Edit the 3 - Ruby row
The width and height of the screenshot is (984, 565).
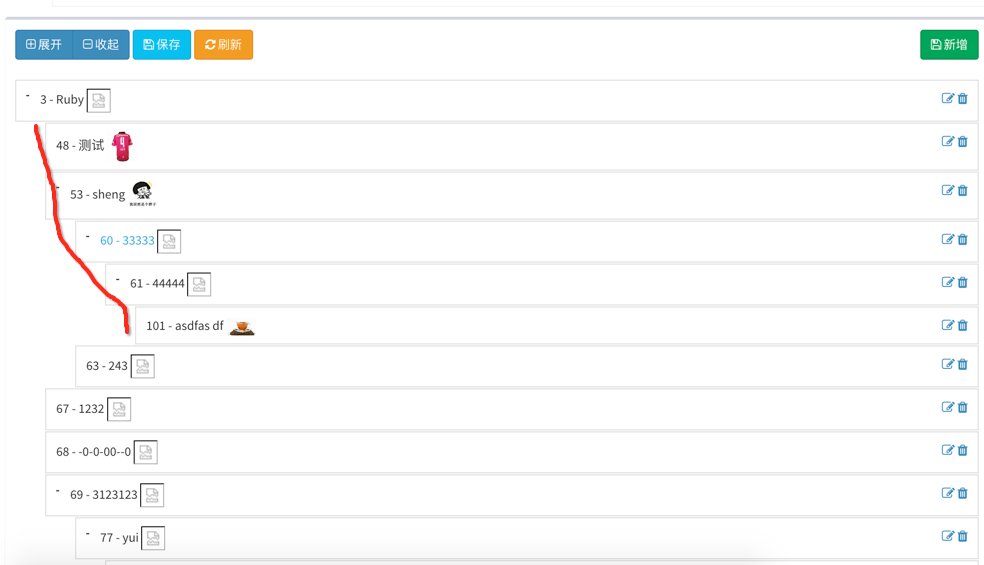point(948,98)
